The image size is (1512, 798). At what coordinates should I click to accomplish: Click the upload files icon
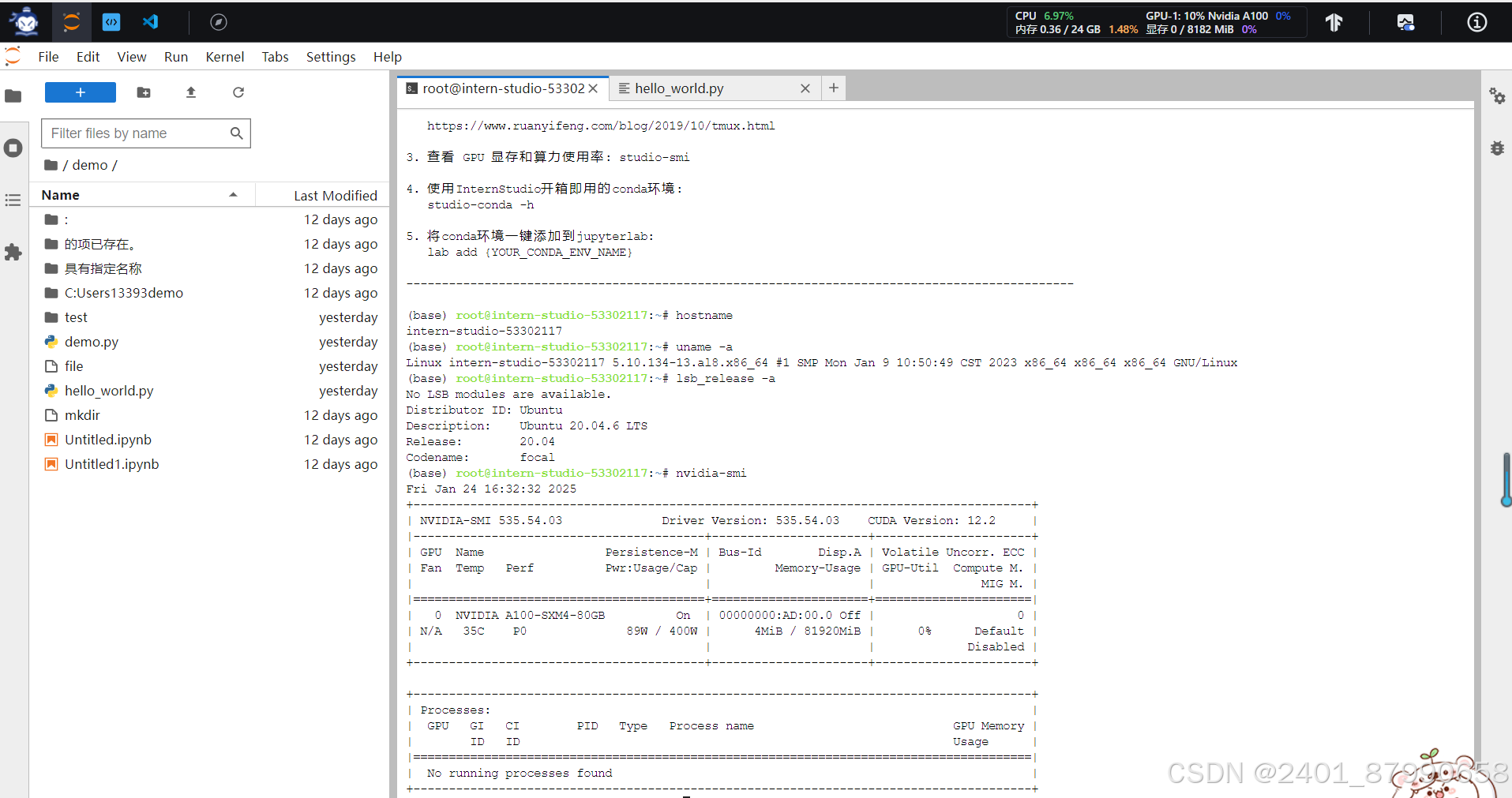[191, 92]
